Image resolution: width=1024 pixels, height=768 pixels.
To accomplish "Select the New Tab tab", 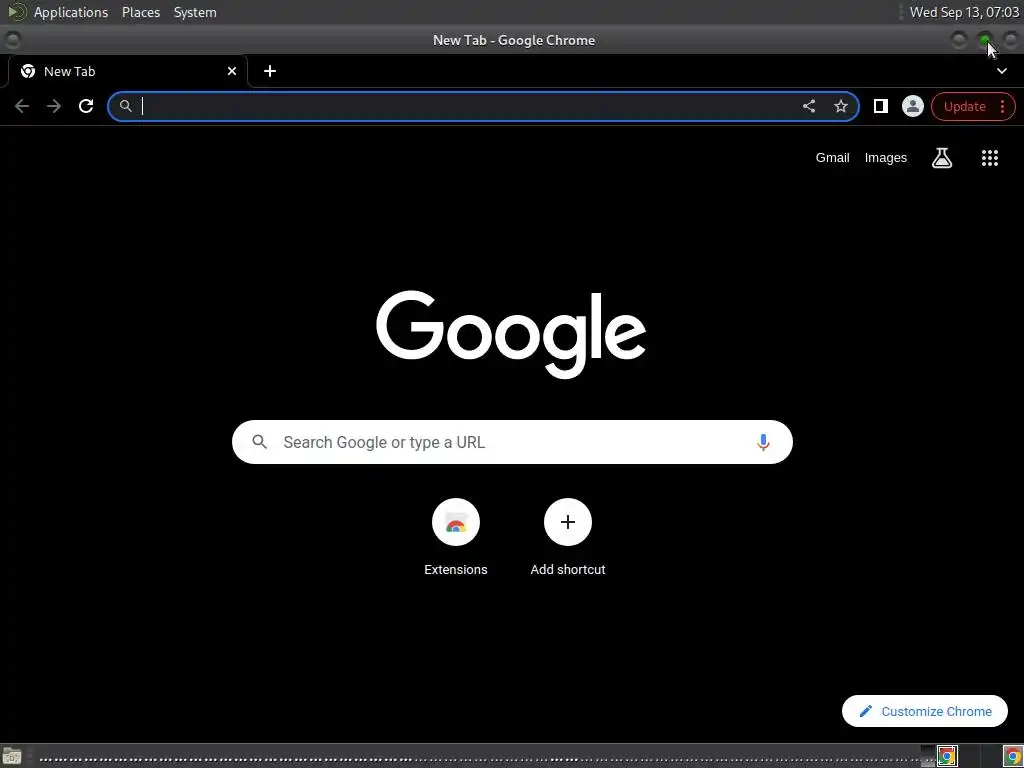I will tap(128, 71).
